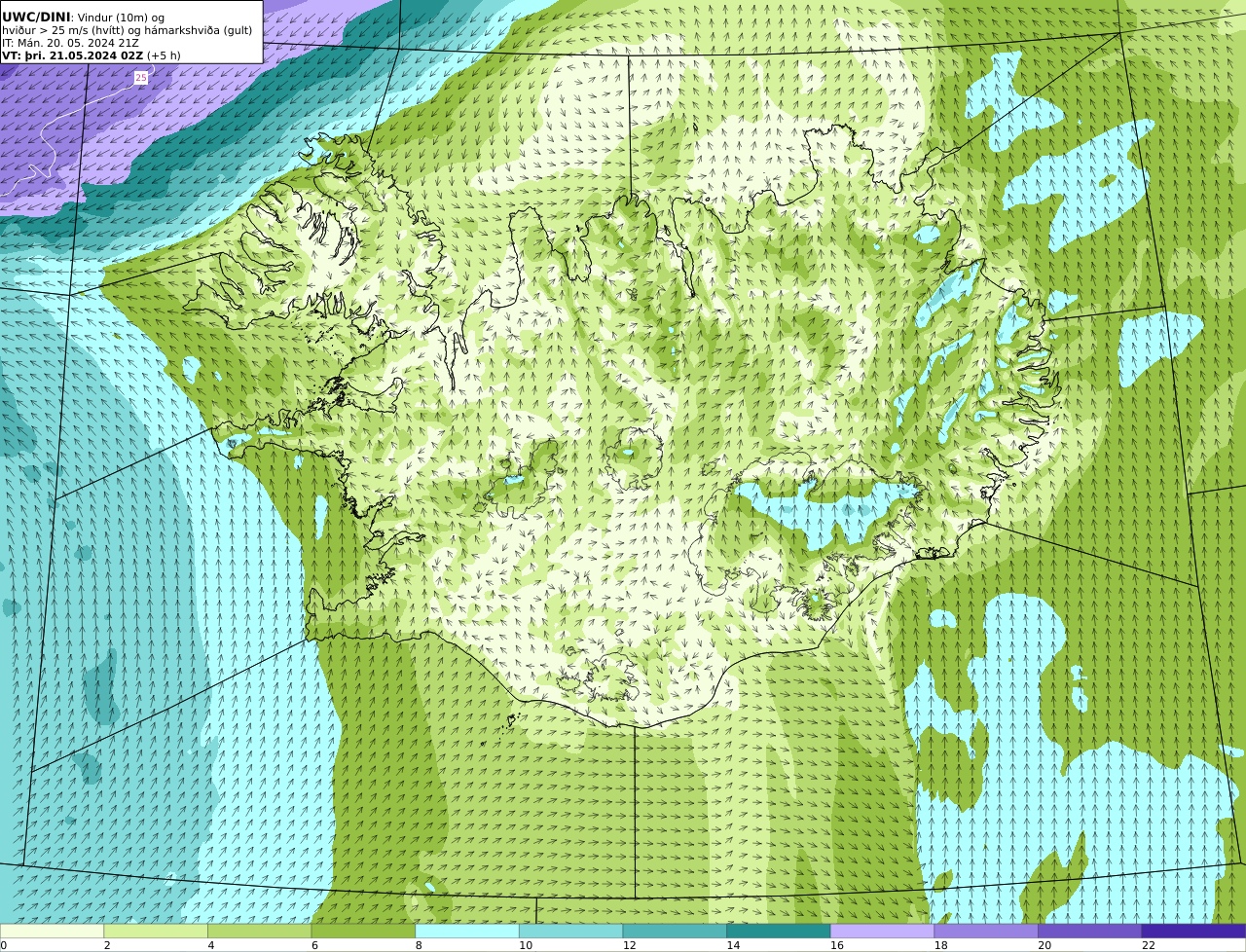Pick the dark indigo legend swatch above 22
The height and width of the screenshot is (952, 1246).
[x=1193, y=931]
